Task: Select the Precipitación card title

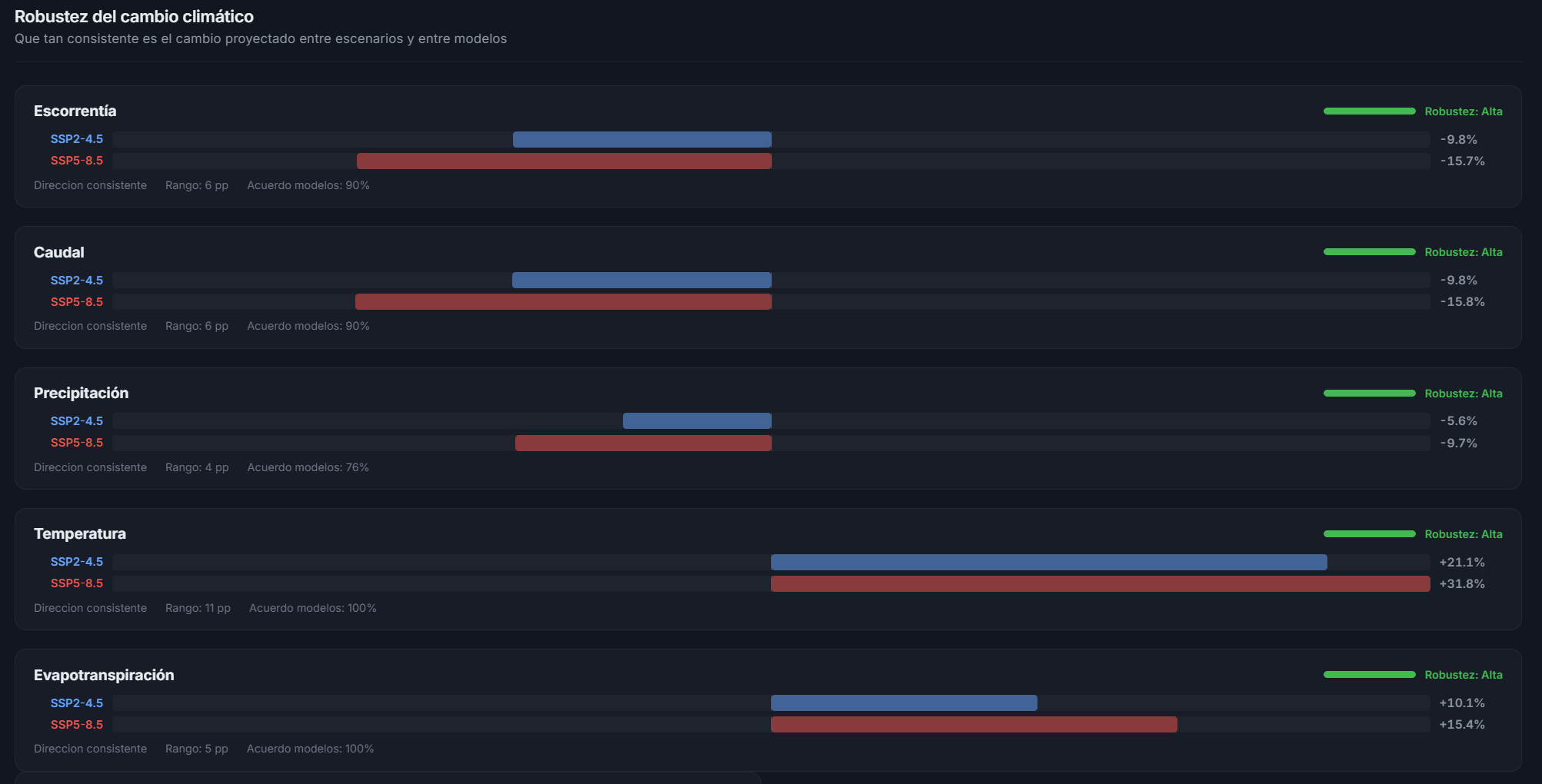Action: (81, 393)
